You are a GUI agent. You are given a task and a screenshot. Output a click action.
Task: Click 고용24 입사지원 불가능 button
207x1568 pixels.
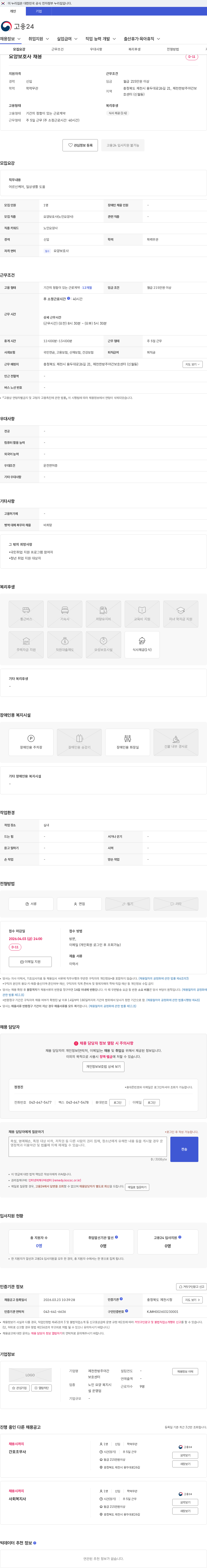(x=123, y=145)
